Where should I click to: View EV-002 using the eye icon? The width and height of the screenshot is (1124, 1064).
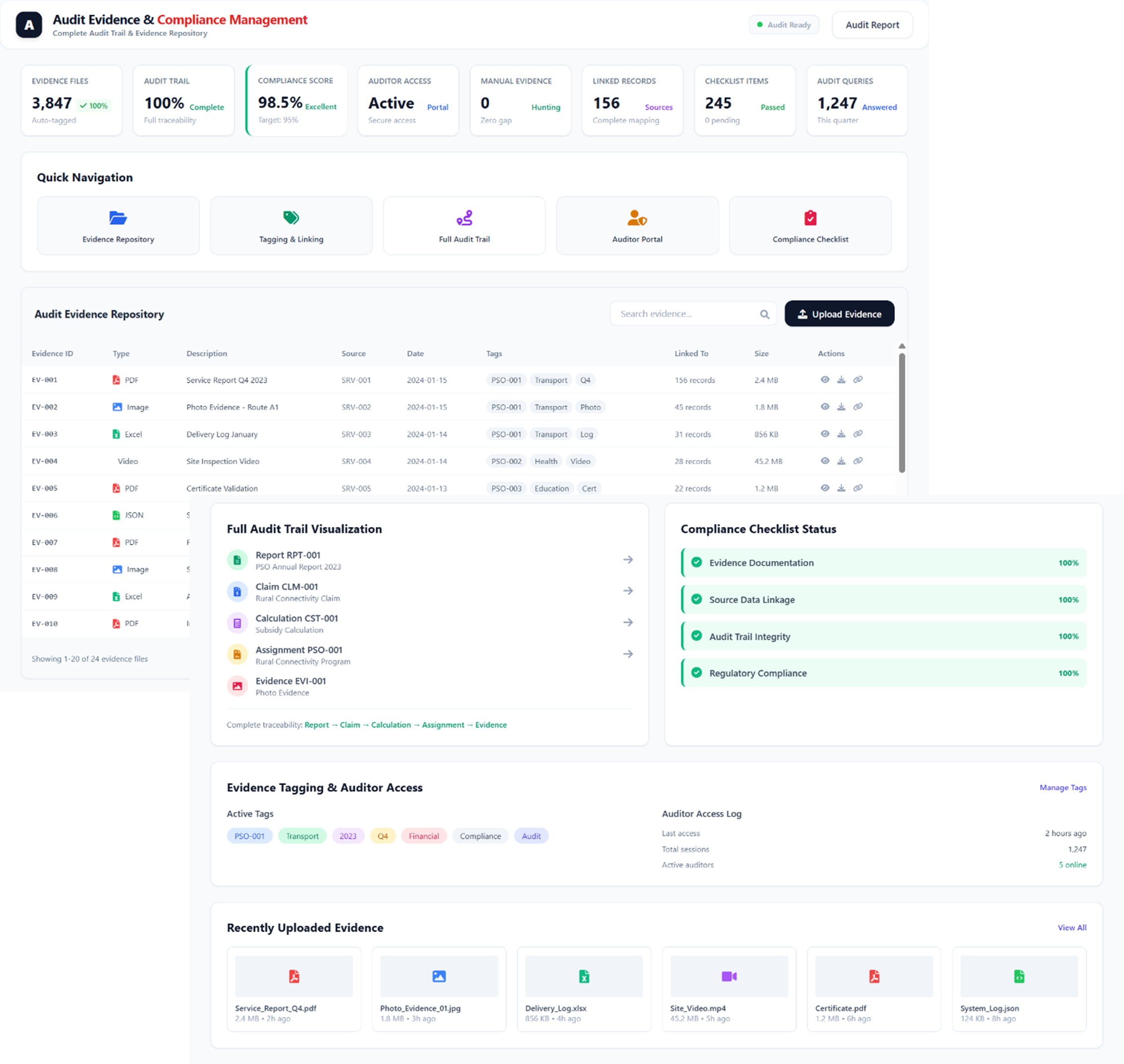(825, 407)
